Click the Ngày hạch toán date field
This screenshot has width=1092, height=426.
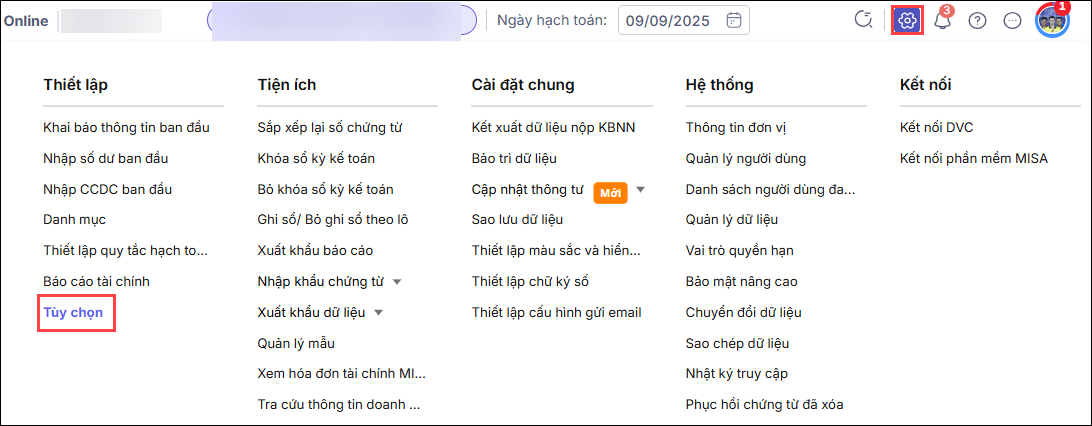point(684,20)
